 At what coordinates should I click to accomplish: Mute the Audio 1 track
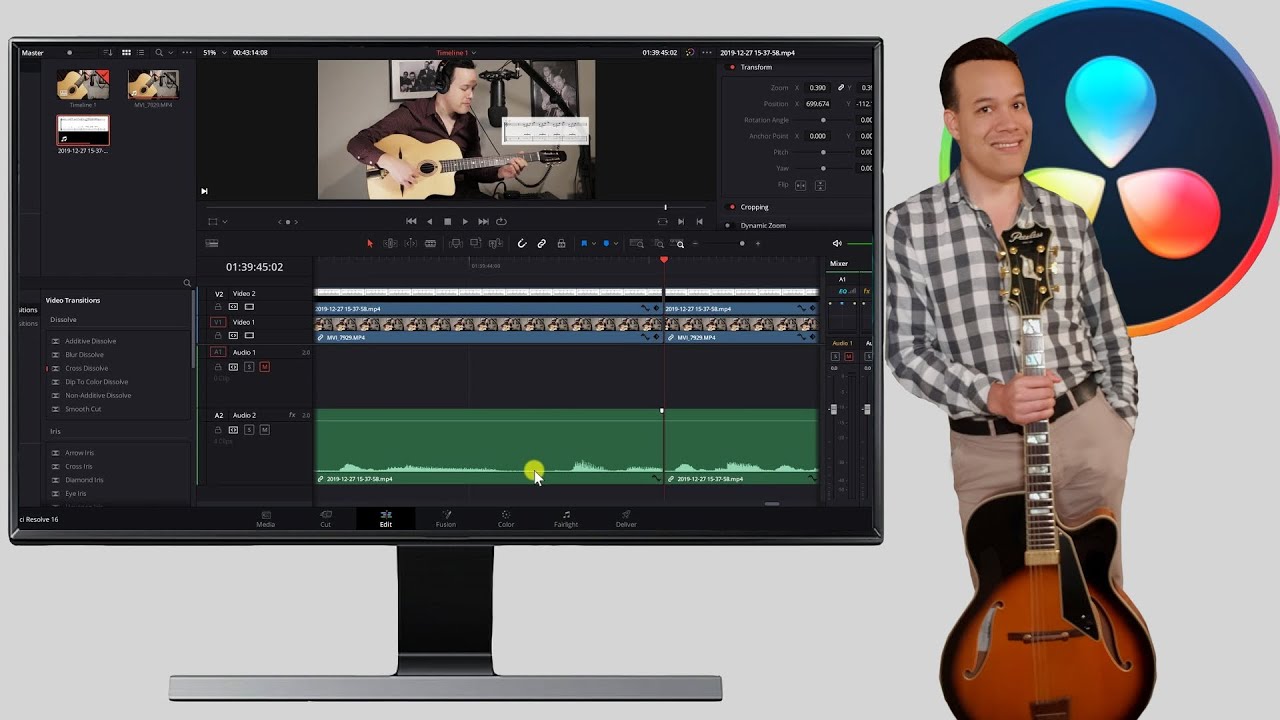[x=265, y=367]
